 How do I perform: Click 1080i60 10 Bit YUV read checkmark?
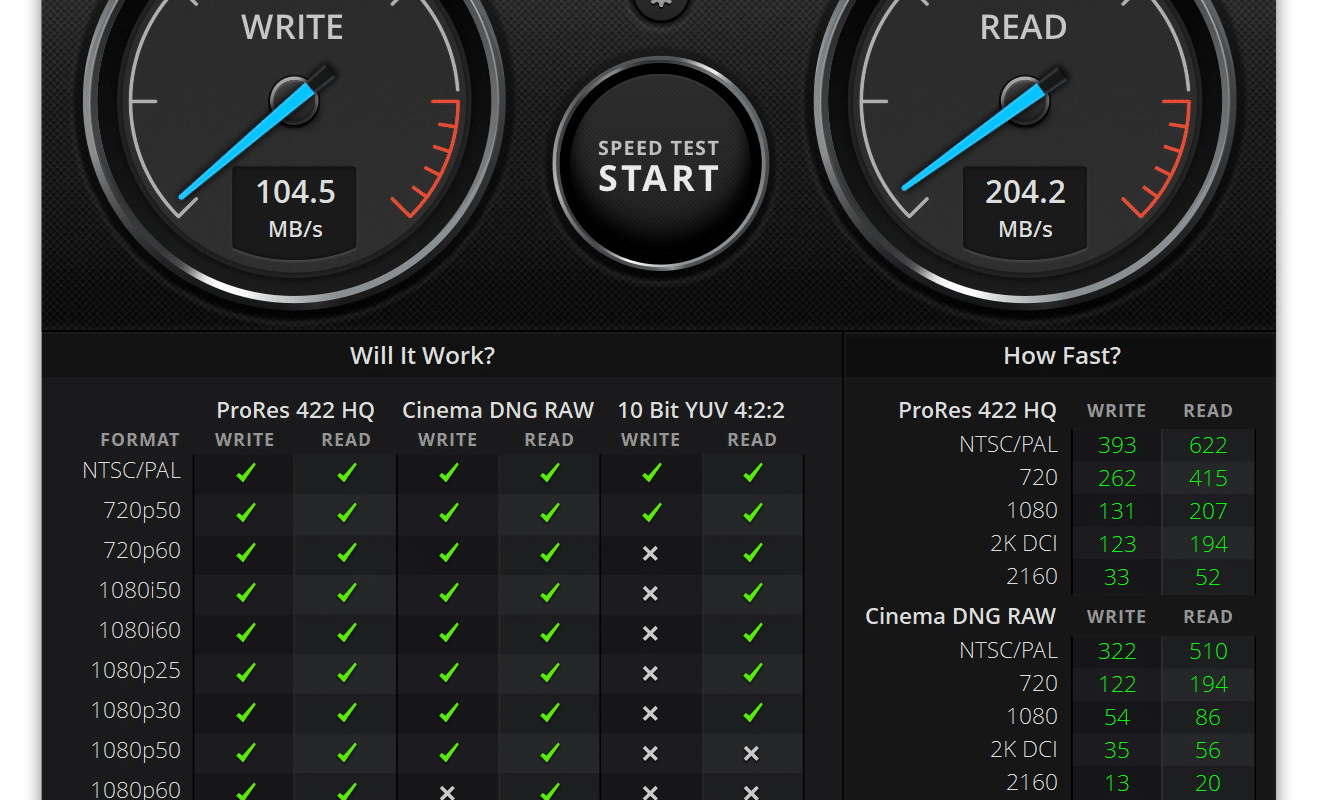click(752, 633)
